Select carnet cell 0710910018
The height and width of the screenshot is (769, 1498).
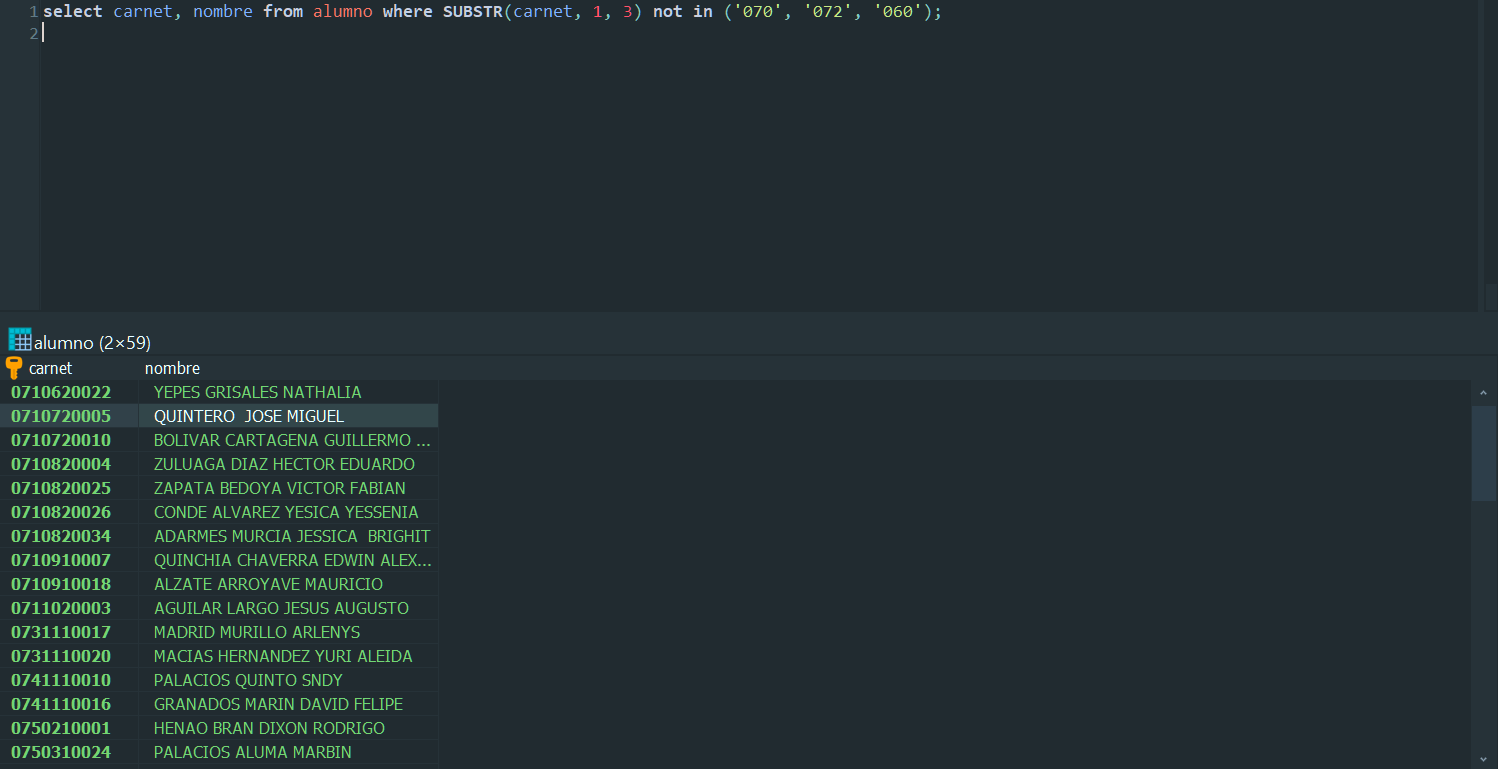point(61,584)
